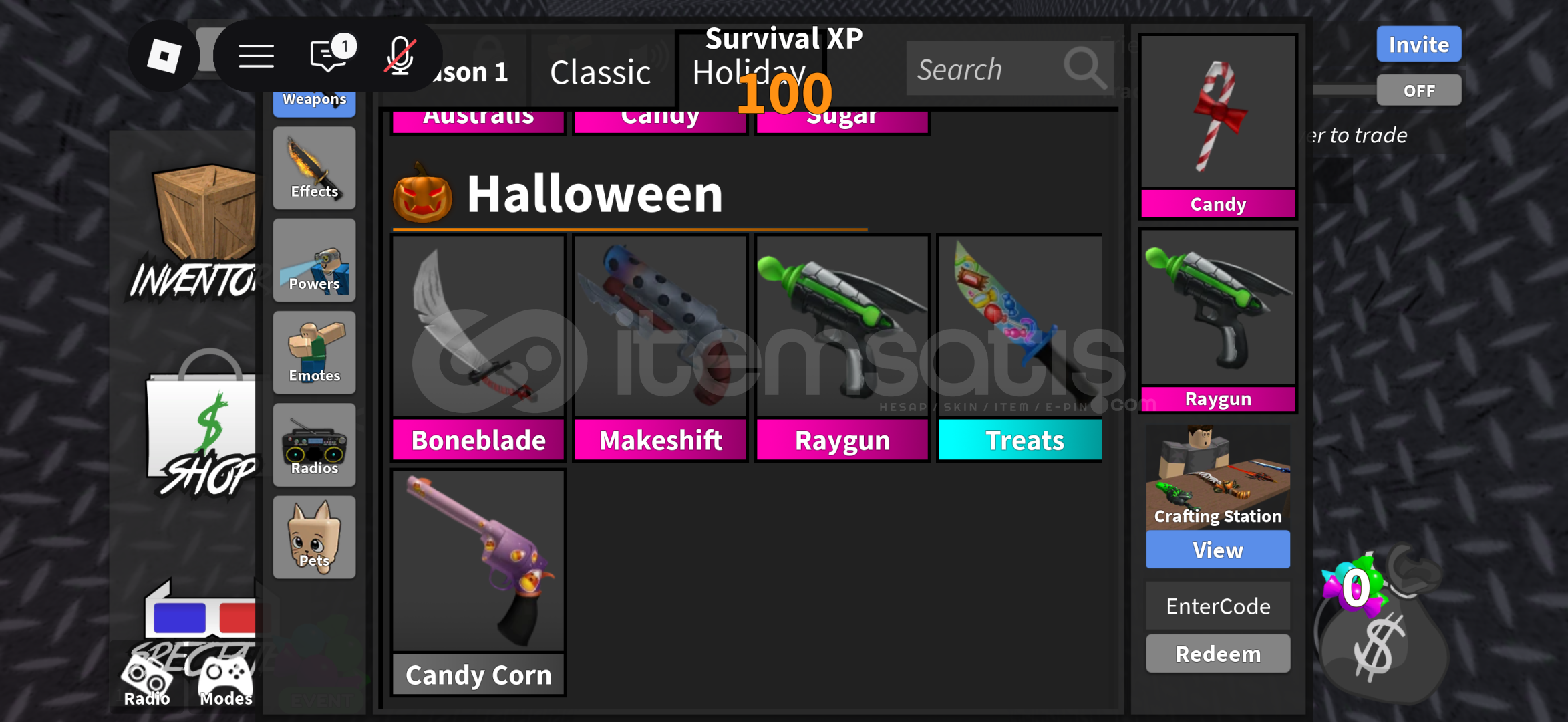Select the Boneblade knife
The width and height of the screenshot is (1568, 722).
pos(478,348)
